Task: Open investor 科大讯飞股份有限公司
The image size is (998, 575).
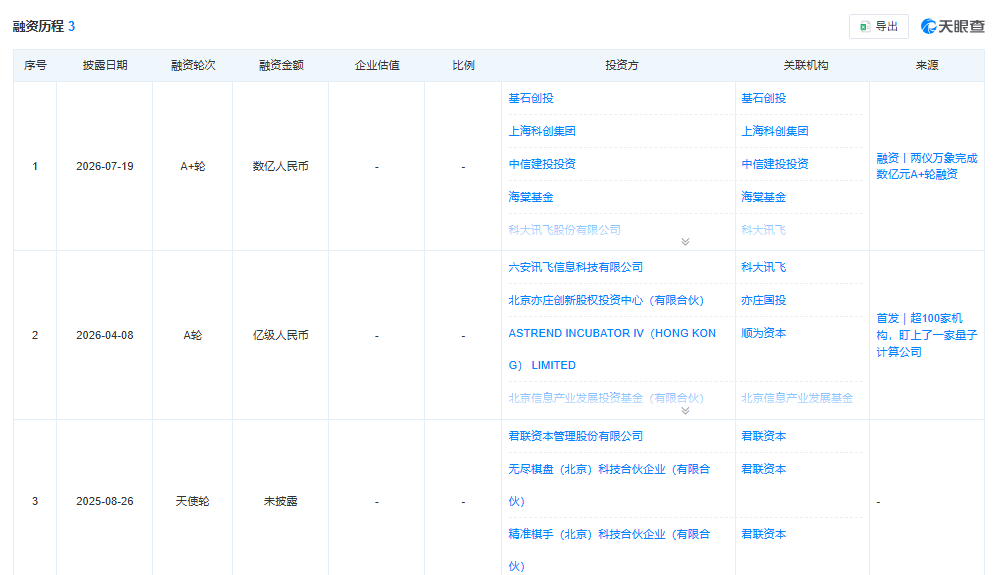Action: click(x=565, y=230)
